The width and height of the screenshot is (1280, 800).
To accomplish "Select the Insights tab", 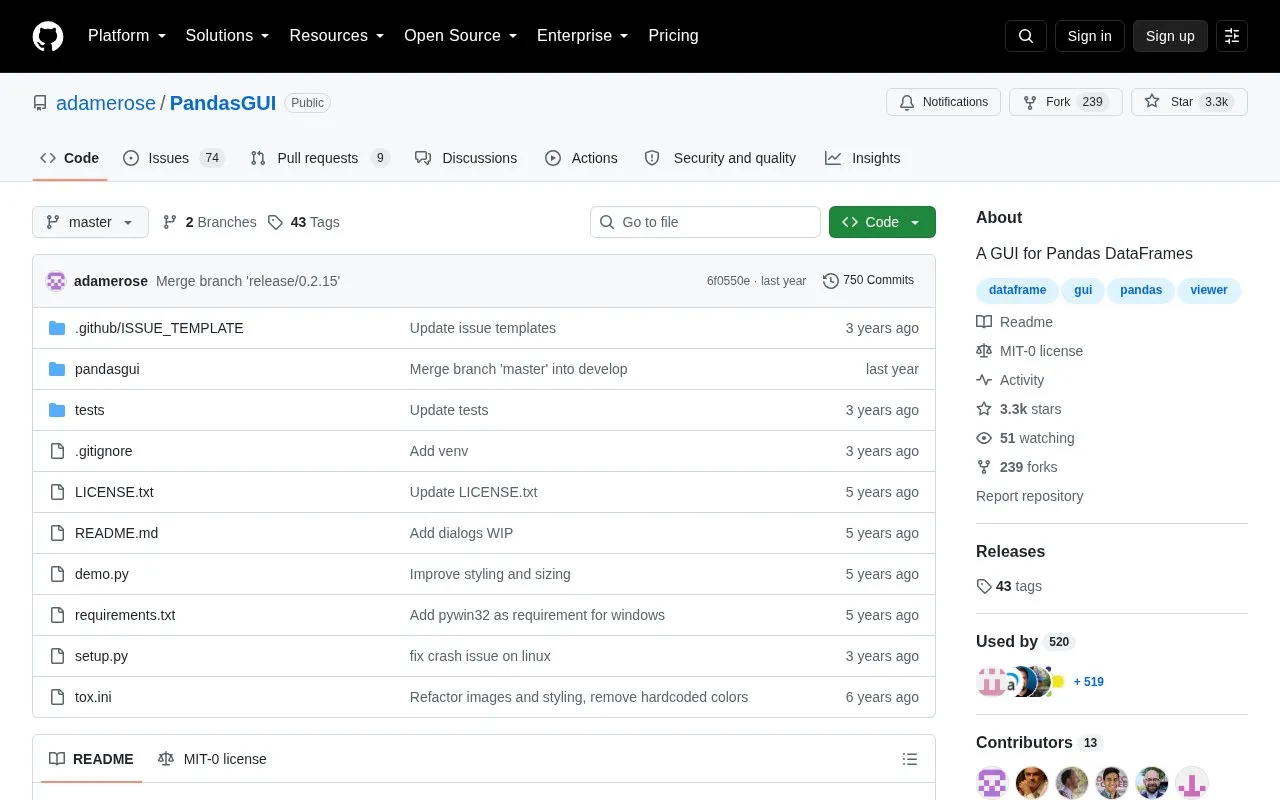I will click(862, 158).
